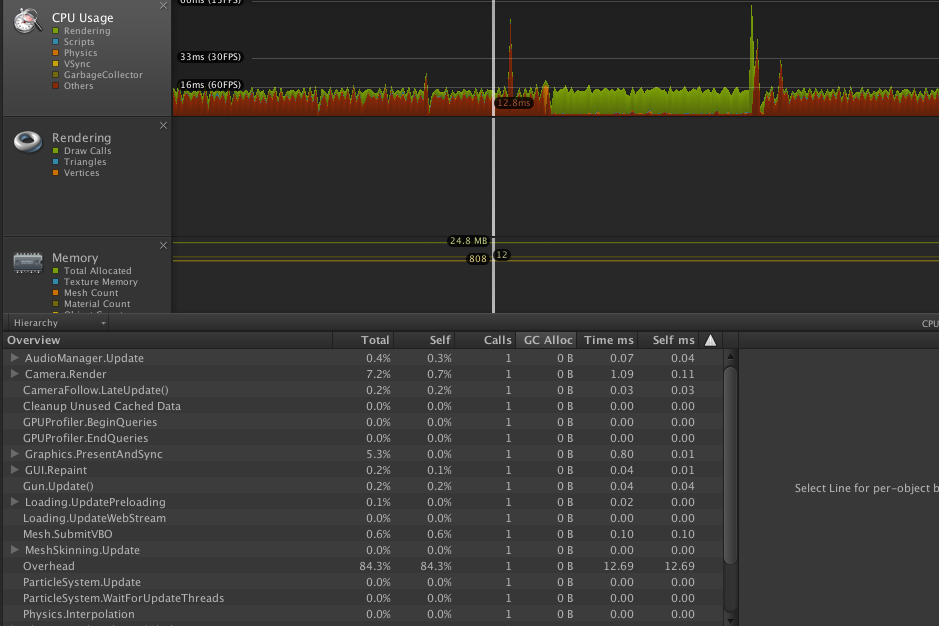Sort by the Total column header

click(363, 340)
